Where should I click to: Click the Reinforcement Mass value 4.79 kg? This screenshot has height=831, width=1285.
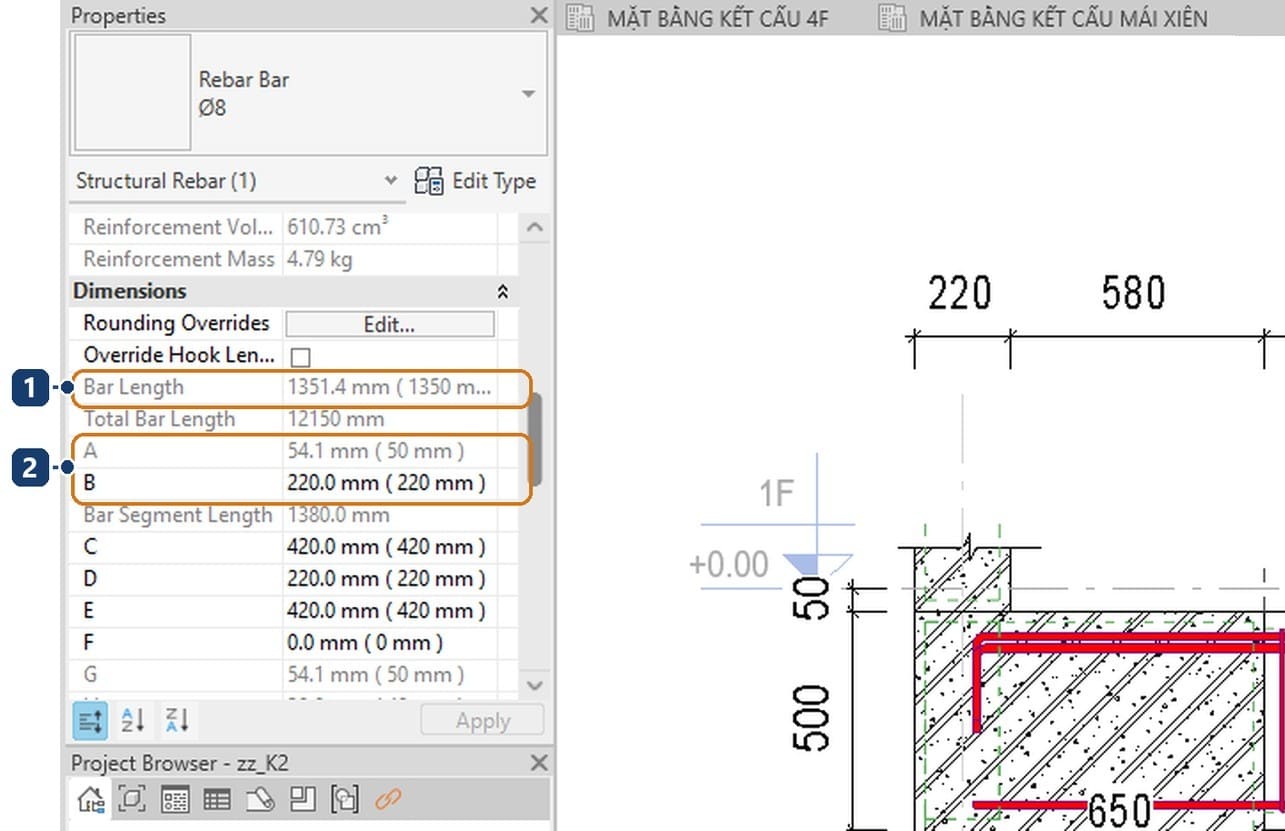(320, 260)
